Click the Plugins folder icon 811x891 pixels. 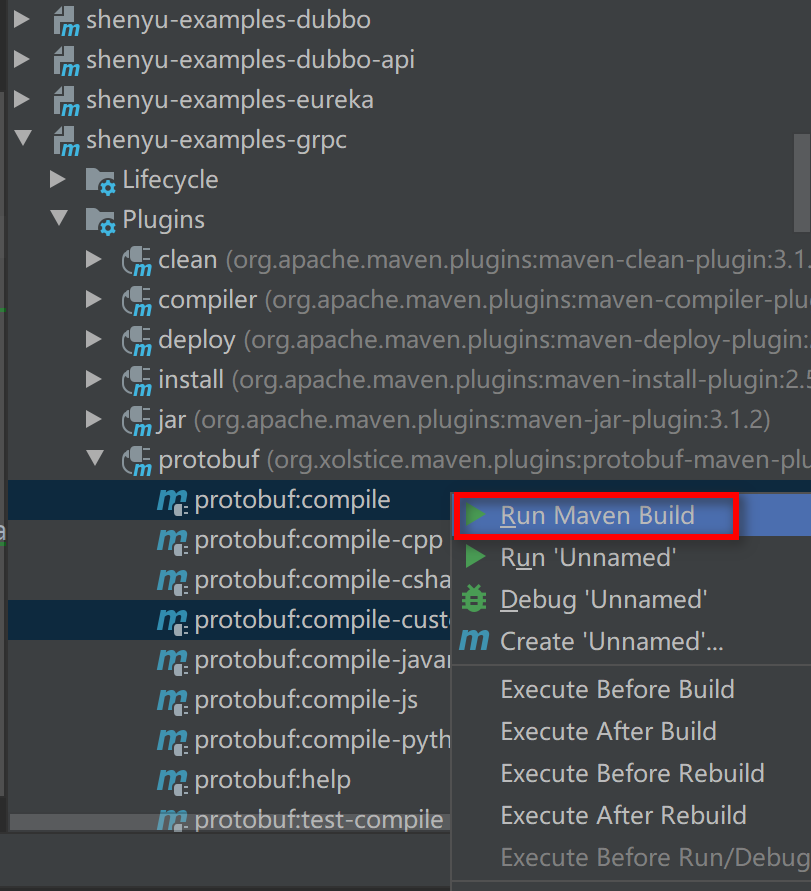click(x=100, y=221)
